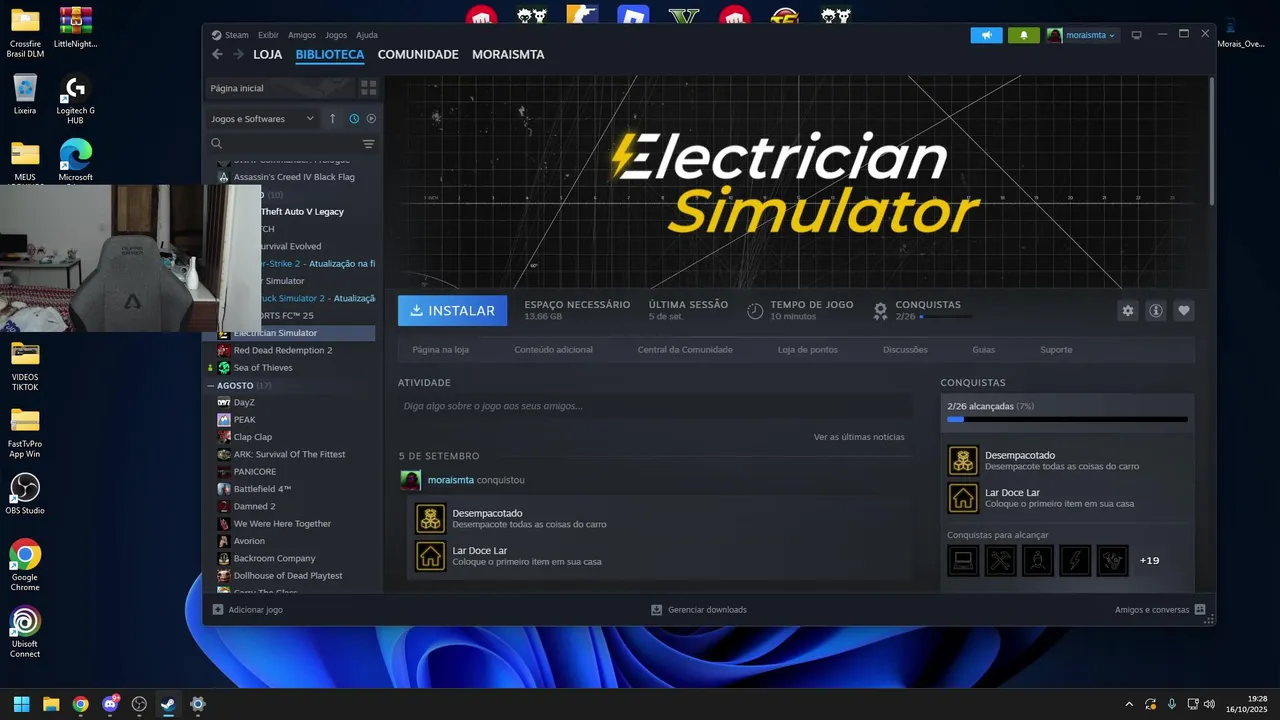The height and width of the screenshot is (720, 1280).
Task: Open Central da Comunidade link
Action: 685,350
